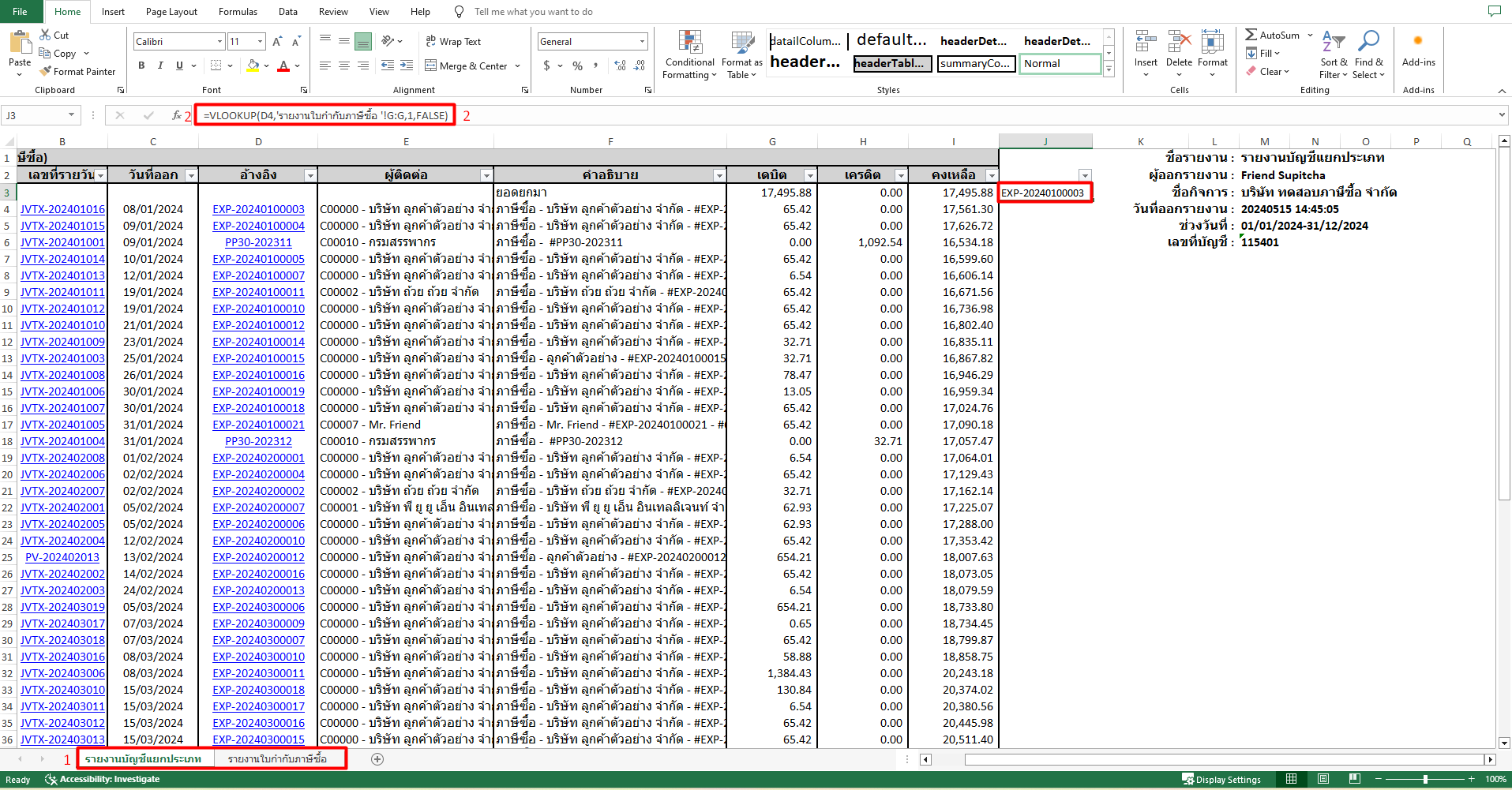Switch to the Data tab
Screen dimensions: 1512x790
click(x=288, y=12)
